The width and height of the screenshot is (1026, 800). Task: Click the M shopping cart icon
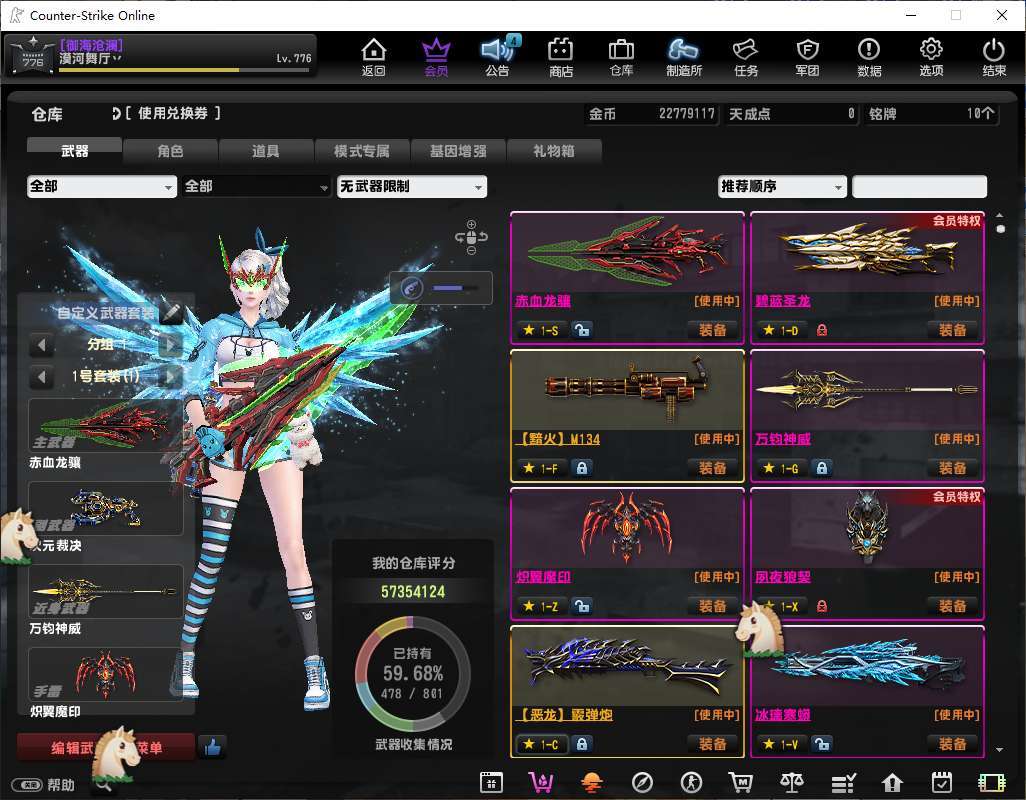pyautogui.click(x=741, y=782)
